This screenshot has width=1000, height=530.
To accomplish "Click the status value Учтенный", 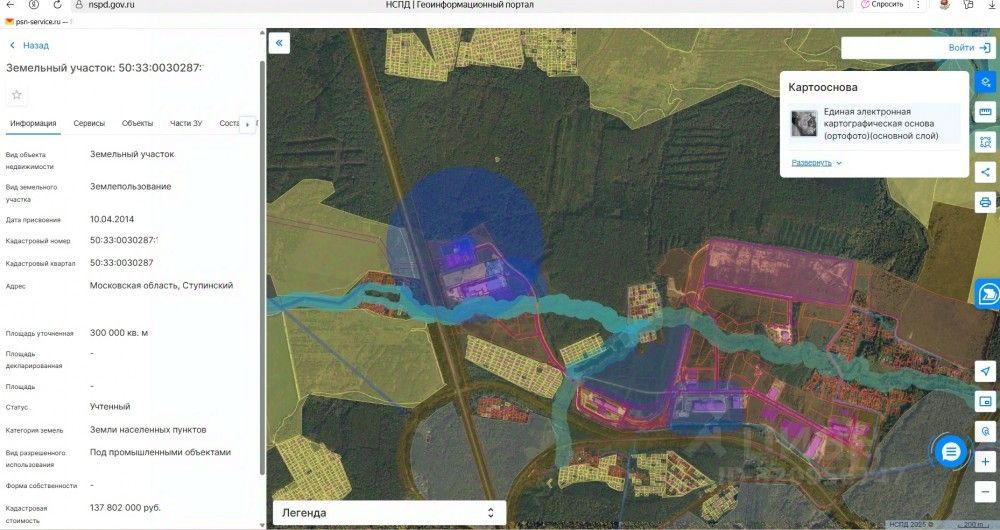I will point(110,406).
